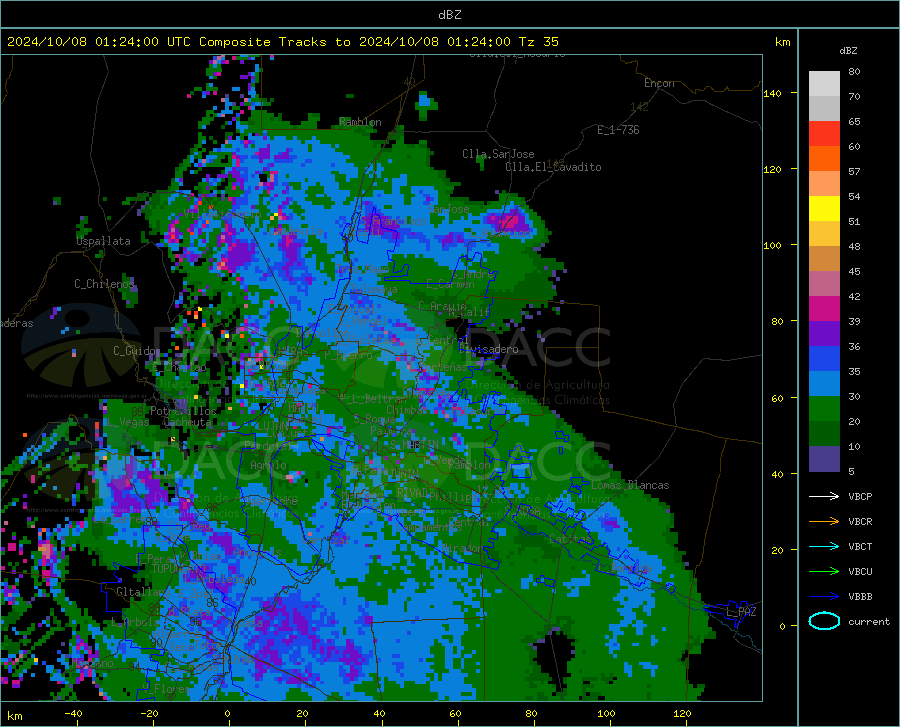
Task: Click the C_Guido place label
Action: point(135,351)
